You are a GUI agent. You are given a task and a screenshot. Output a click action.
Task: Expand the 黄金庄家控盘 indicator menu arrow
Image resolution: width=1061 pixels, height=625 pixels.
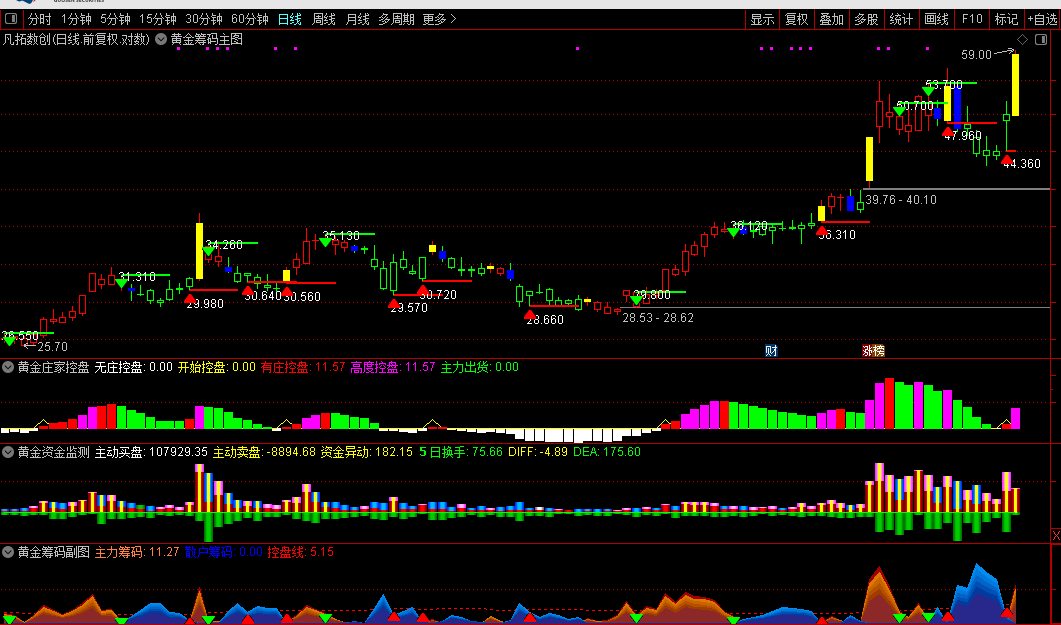pyautogui.click(x=8, y=367)
